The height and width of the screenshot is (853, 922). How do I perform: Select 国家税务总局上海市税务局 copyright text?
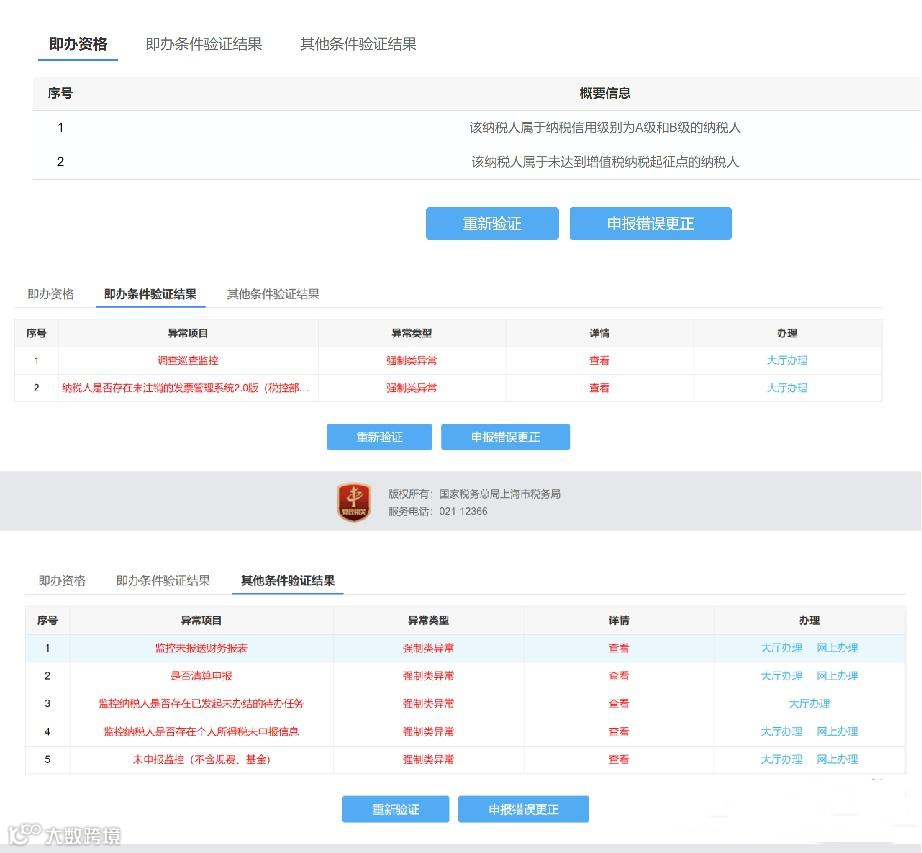500,494
